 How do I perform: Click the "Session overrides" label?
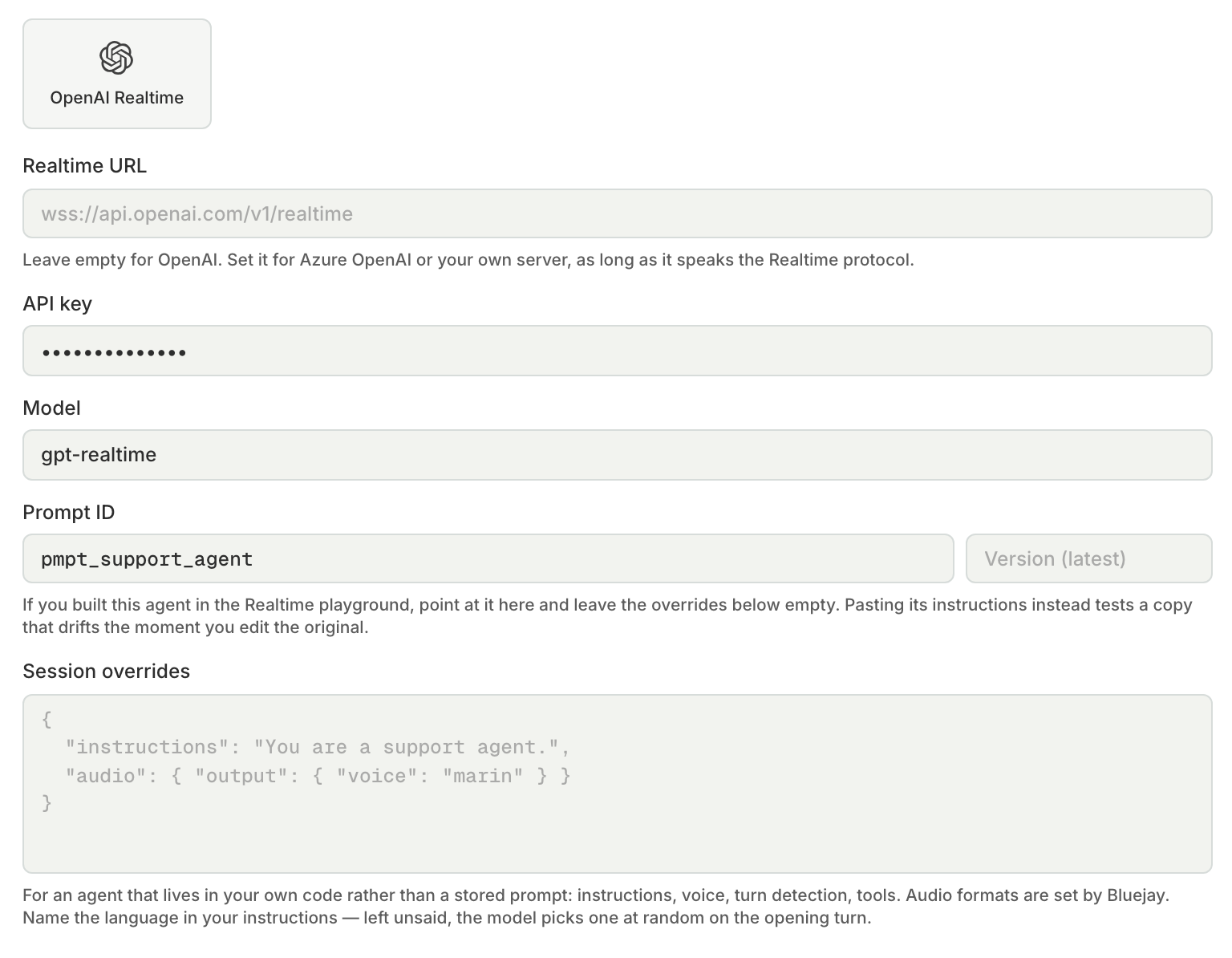(x=107, y=672)
